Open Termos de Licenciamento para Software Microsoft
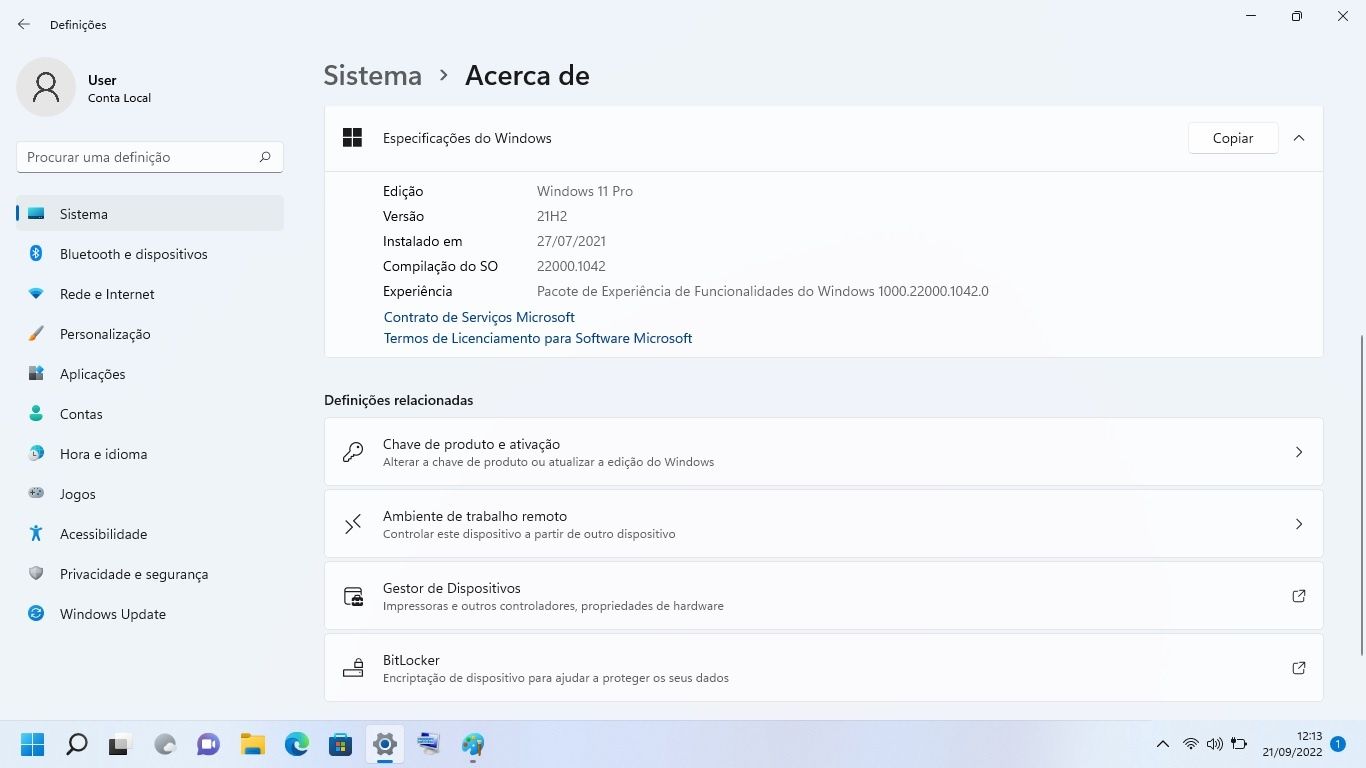The width and height of the screenshot is (1366, 768). [x=538, y=338]
